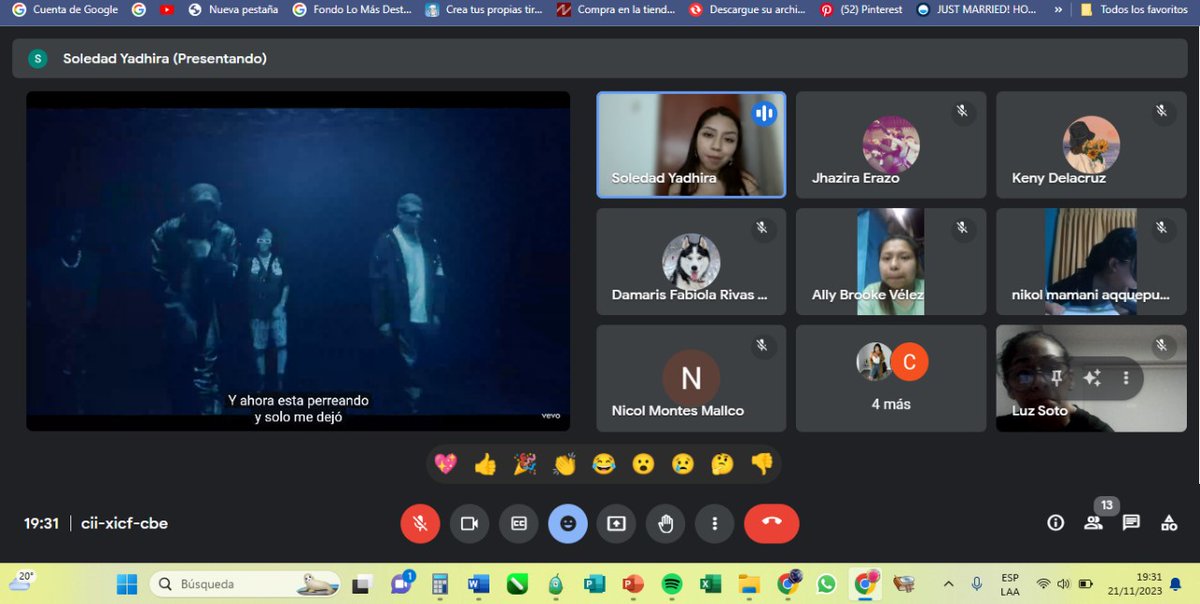The image size is (1200, 604).
Task: Open meeting details info icon
Action: pyautogui.click(x=1055, y=522)
